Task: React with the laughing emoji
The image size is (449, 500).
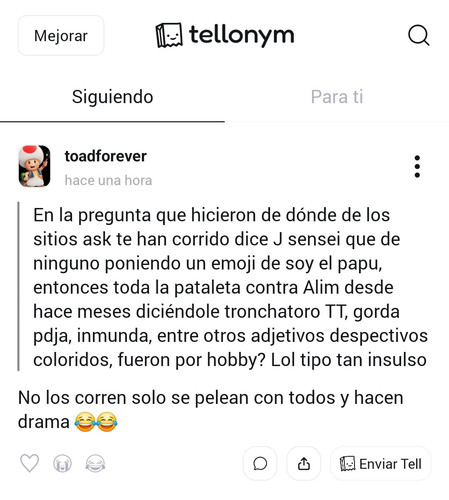Action: (x=95, y=464)
